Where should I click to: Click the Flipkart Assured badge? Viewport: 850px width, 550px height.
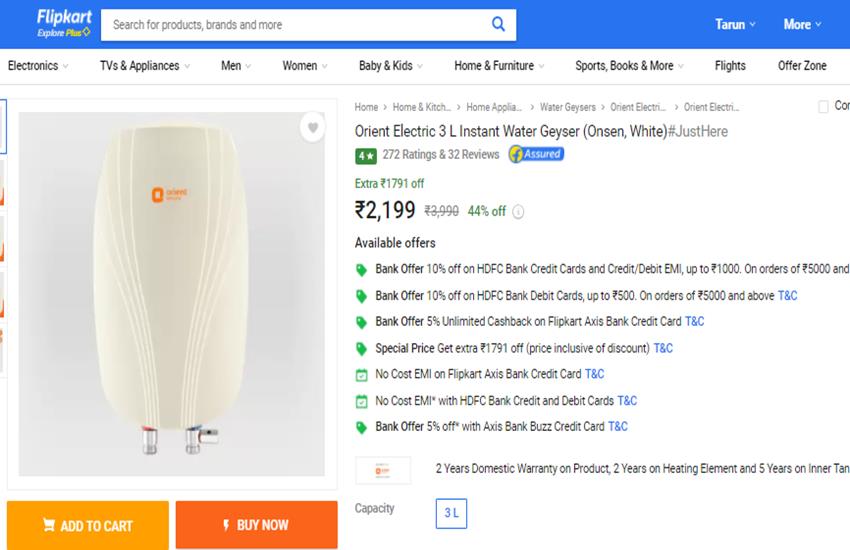[536, 154]
